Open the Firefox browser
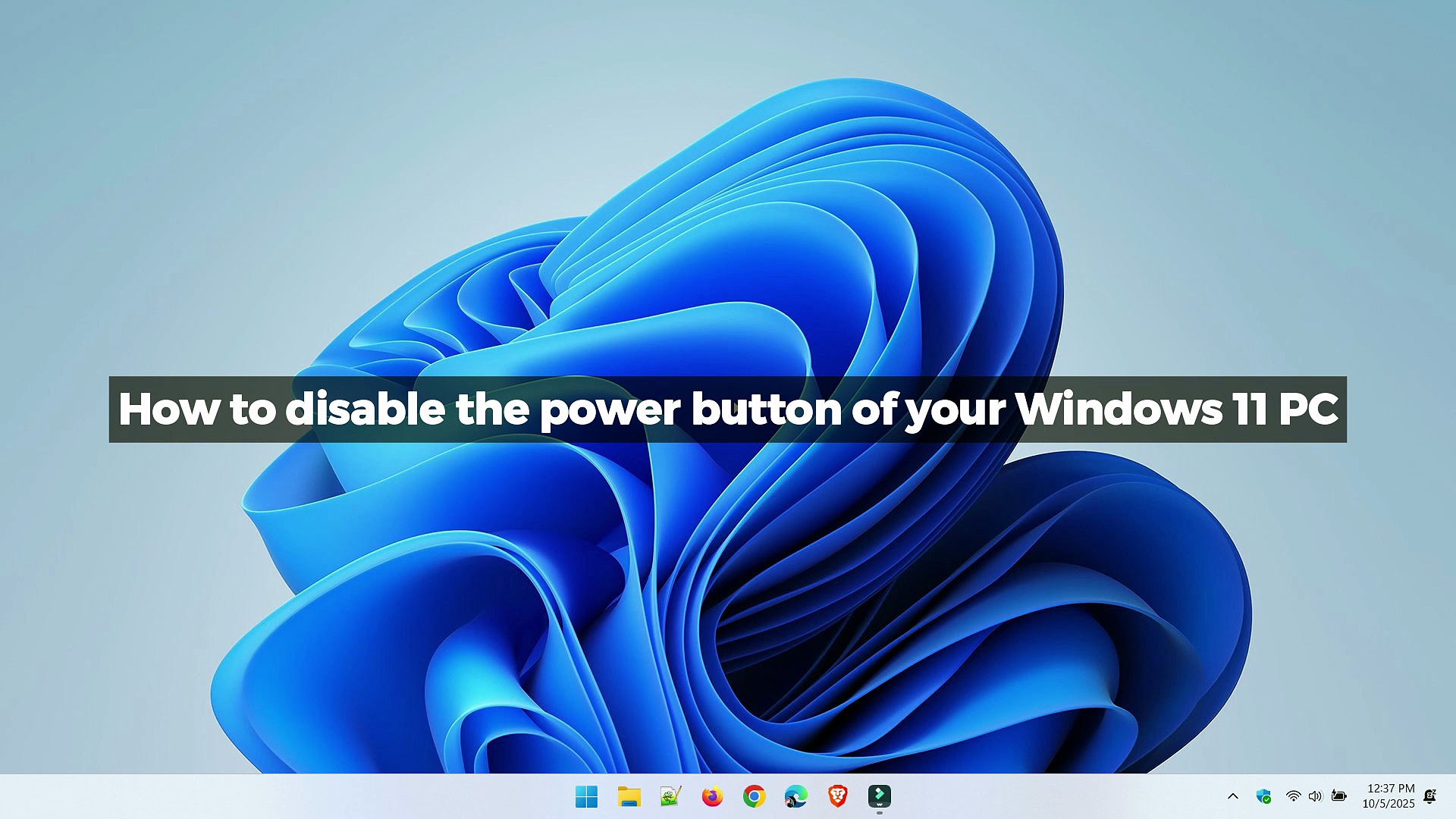1456x819 pixels. [711, 796]
